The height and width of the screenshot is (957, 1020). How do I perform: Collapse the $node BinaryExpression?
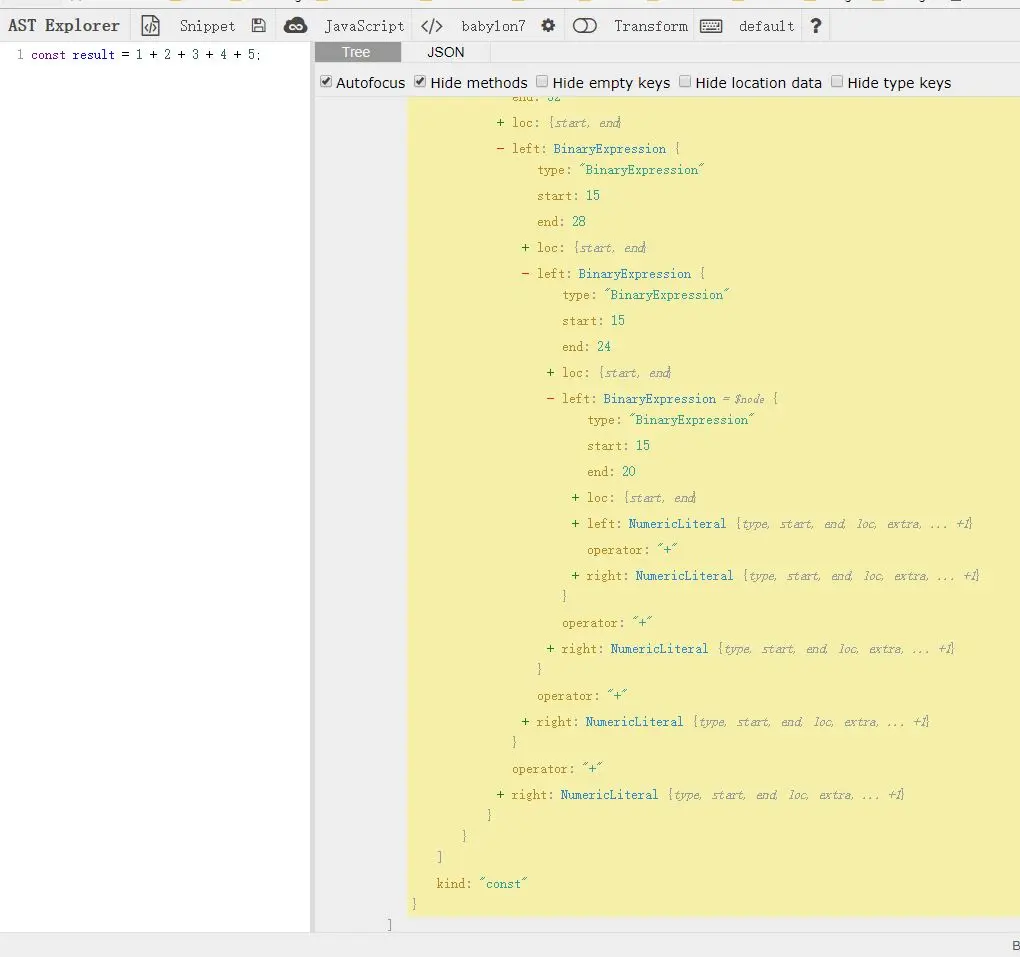pos(550,398)
